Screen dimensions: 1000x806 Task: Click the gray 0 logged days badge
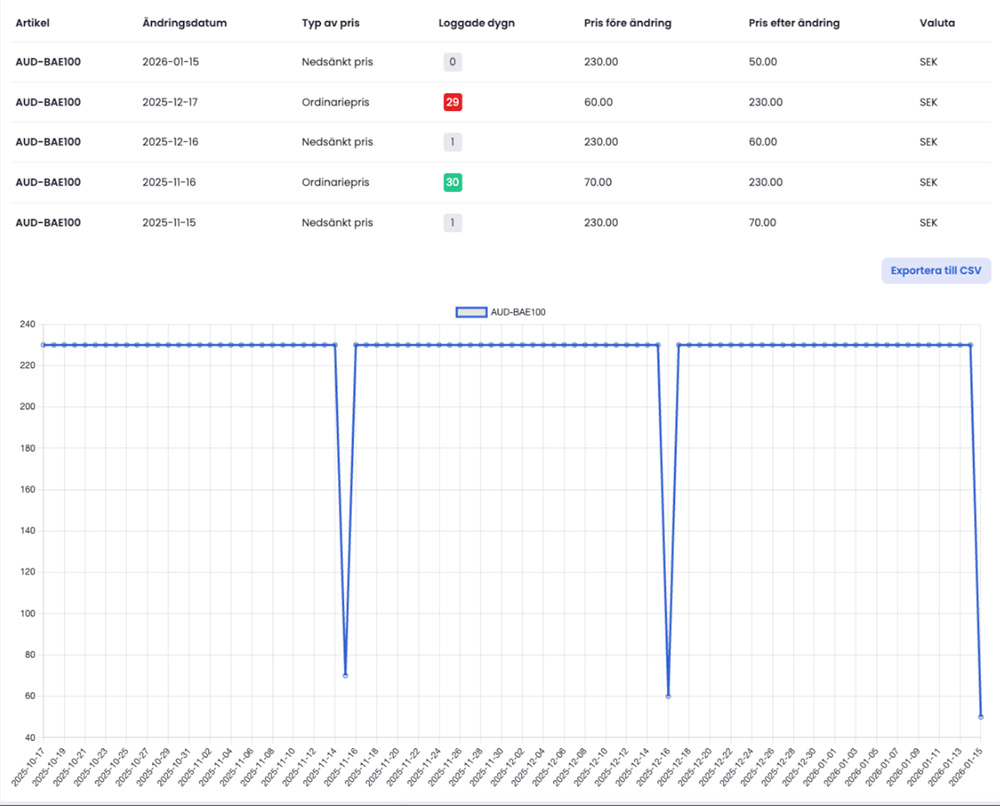[453, 62]
